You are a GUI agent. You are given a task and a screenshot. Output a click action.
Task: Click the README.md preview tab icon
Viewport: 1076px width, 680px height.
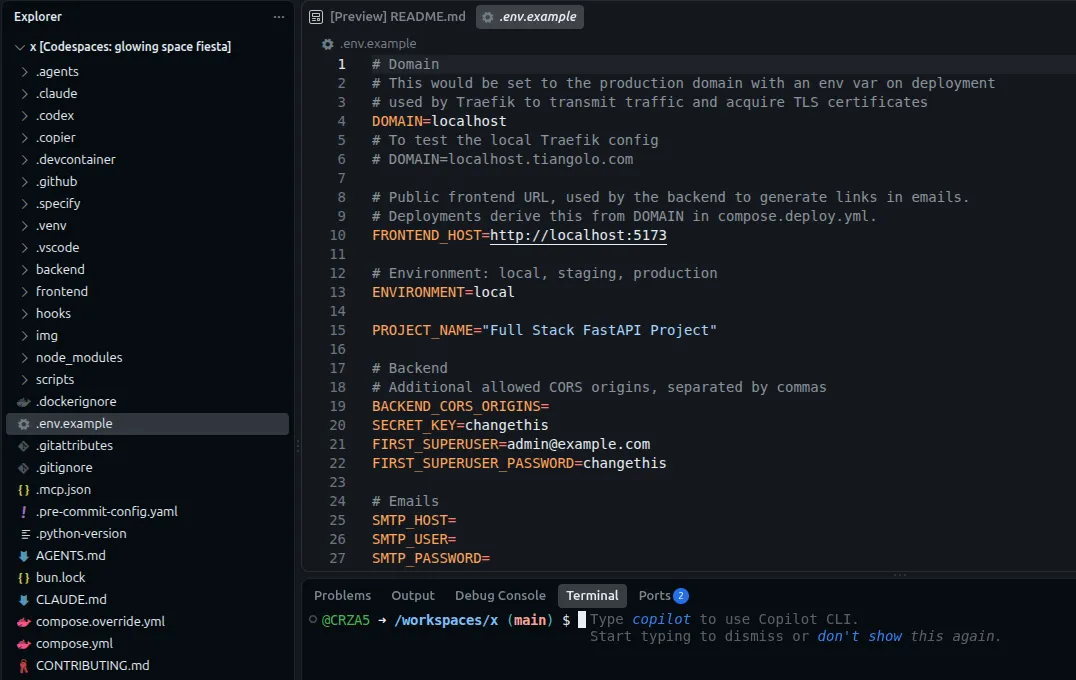click(316, 16)
